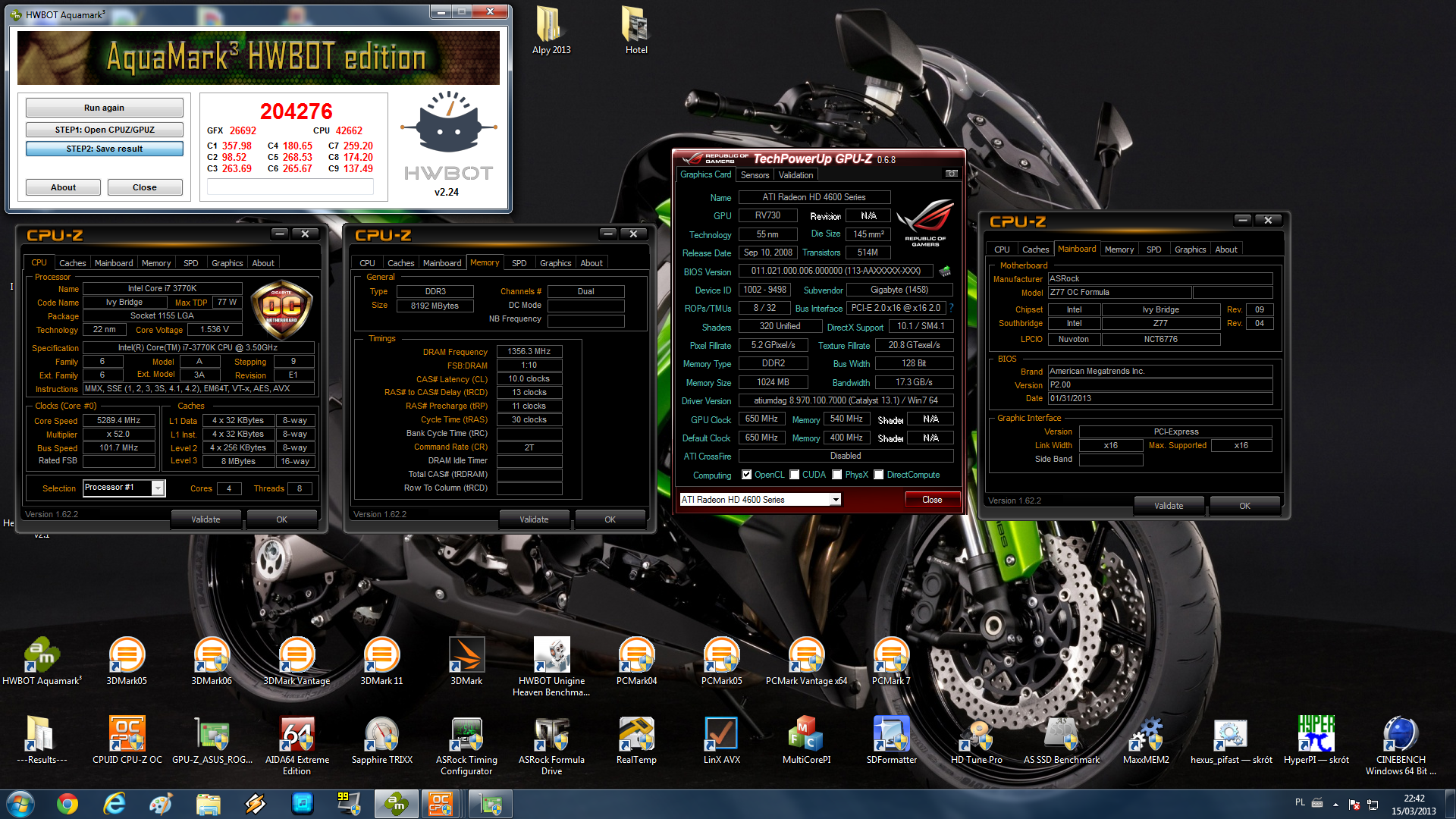Launch Sapphire TRIXX shortcut
The width and height of the screenshot is (1456, 819).
click(381, 739)
